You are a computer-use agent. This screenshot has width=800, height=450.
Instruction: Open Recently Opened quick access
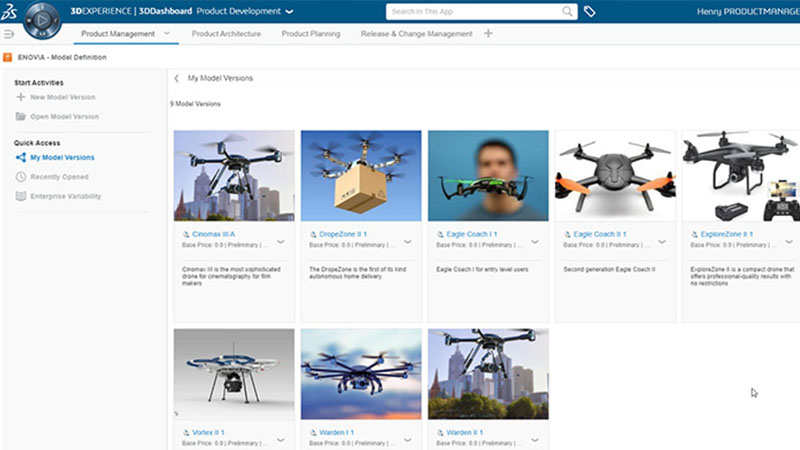click(x=59, y=177)
